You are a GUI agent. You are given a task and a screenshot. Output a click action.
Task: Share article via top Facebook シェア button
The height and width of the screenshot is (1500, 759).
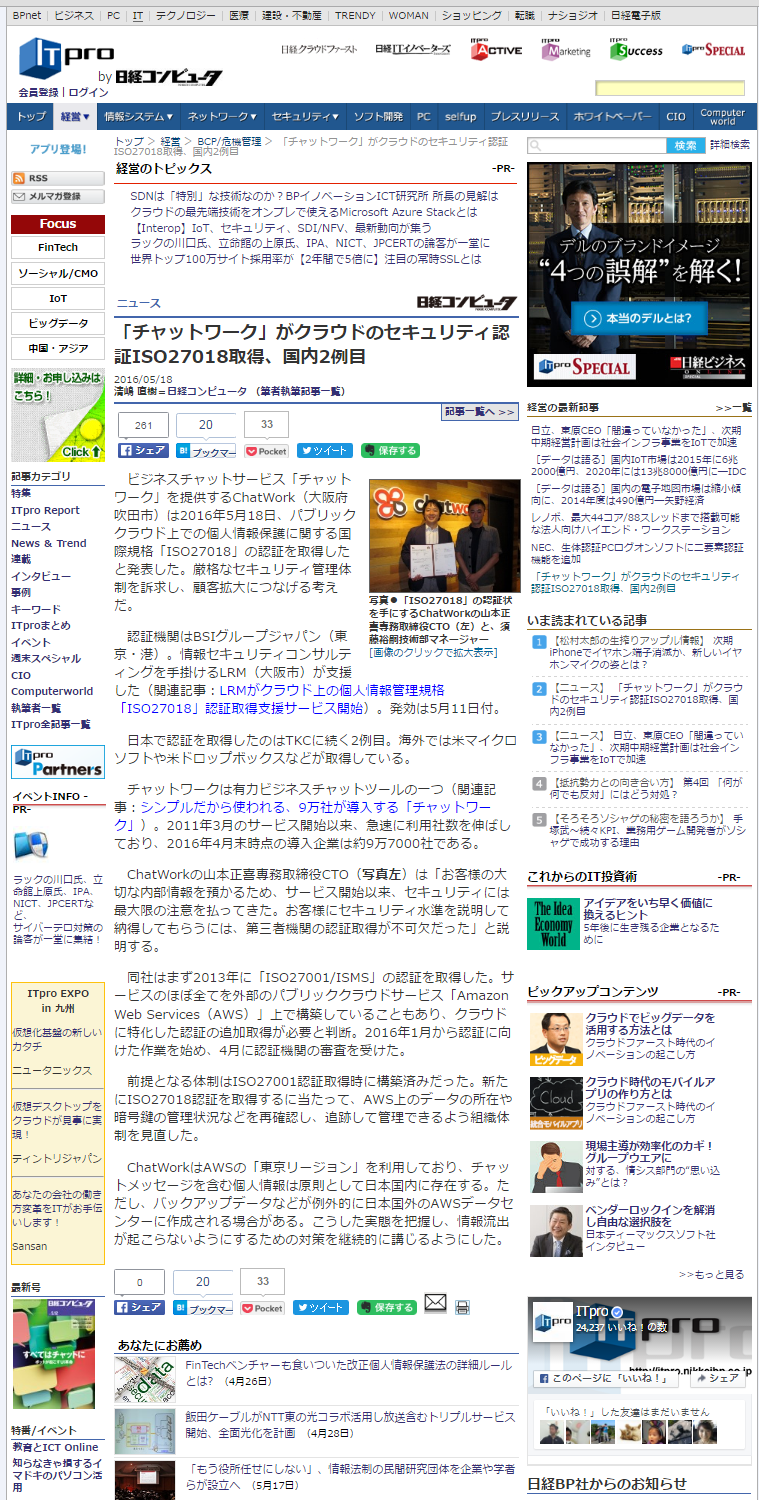point(142,451)
